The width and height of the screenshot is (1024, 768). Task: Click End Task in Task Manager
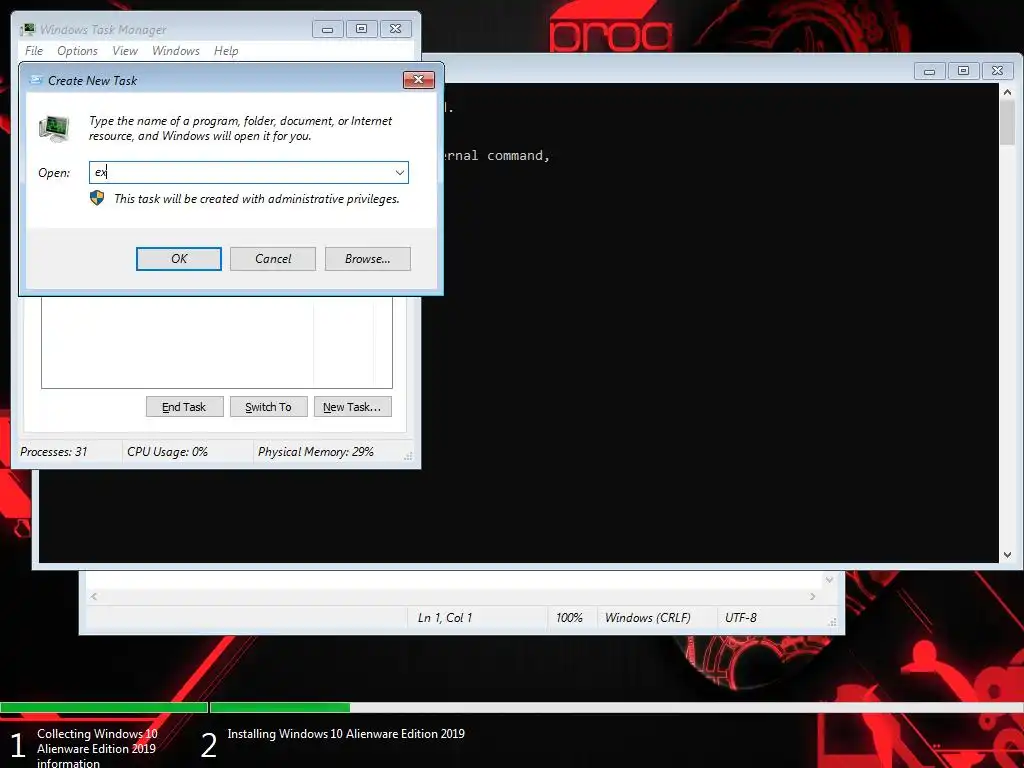click(x=184, y=407)
